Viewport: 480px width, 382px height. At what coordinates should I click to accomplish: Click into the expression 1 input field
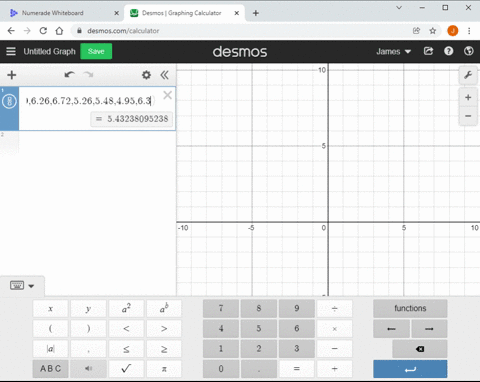90,101
